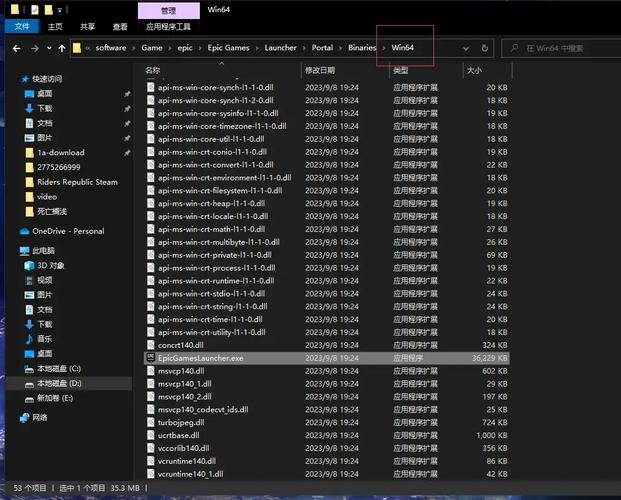Switch to the 共享 ribbon tab
This screenshot has height=500, width=621.
pyautogui.click(x=88, y=27)
